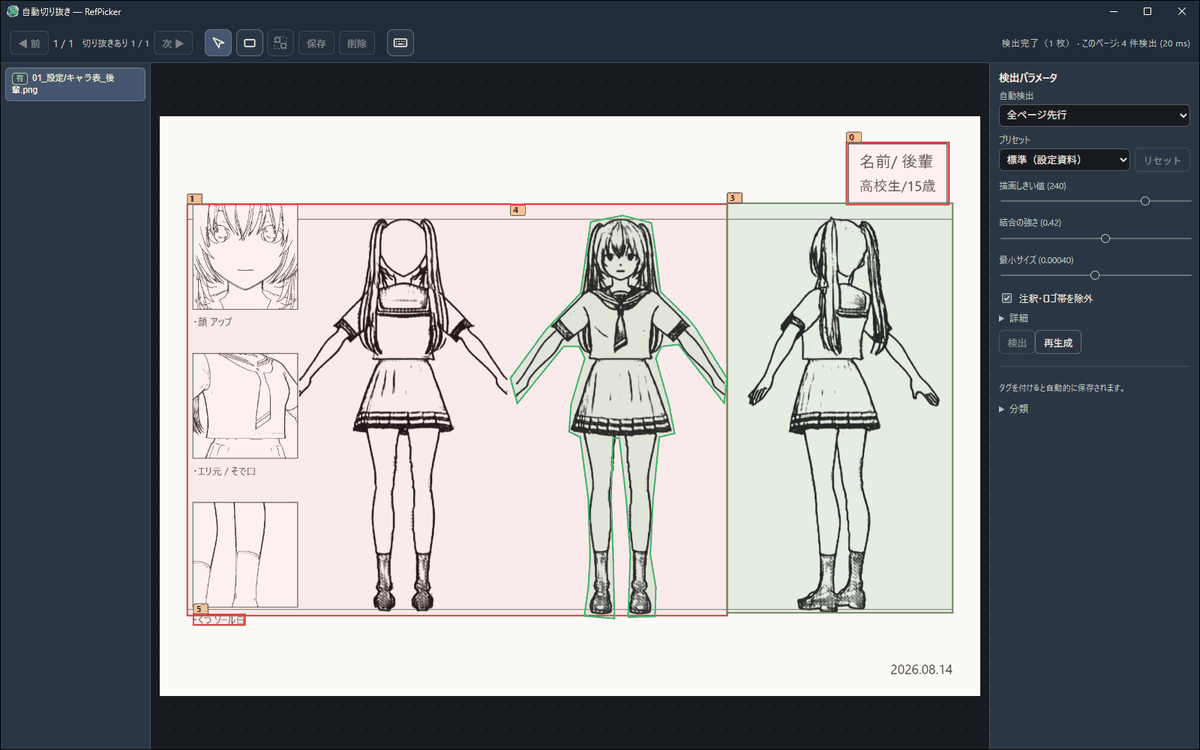The height and width of the screenshot is (750, 1200).
Task: Select the arrow pointer selection tool
Action: pyautogui.click(x=218, y=43)
